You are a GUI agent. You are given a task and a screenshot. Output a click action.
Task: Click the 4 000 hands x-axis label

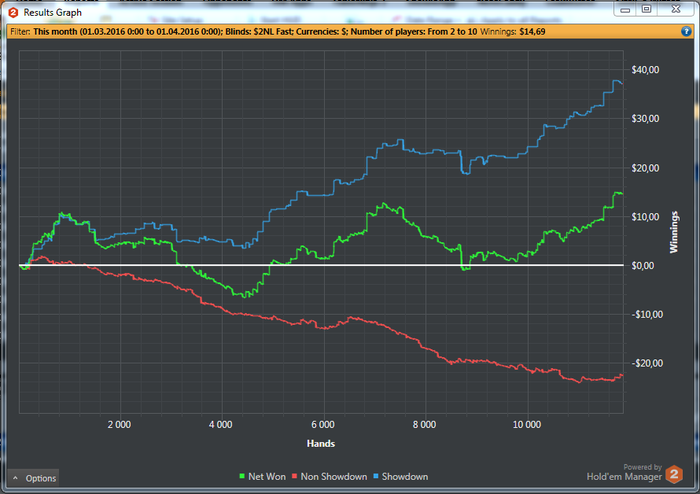click(221, 424)
